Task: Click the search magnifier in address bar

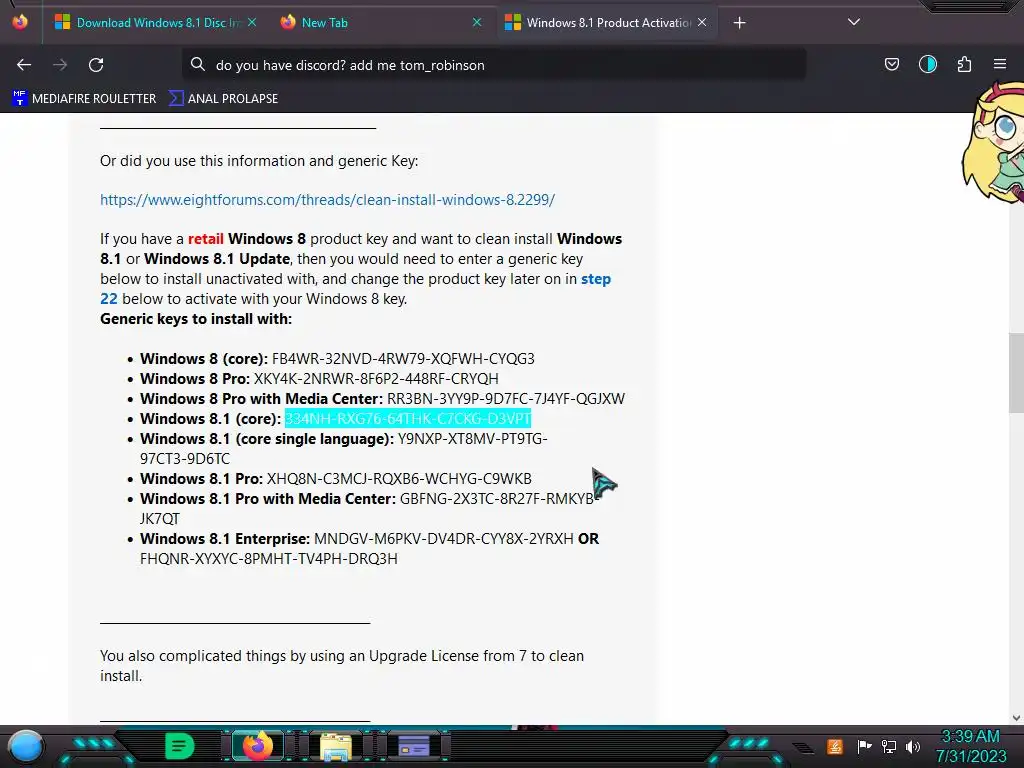Action: pos(197,65)
